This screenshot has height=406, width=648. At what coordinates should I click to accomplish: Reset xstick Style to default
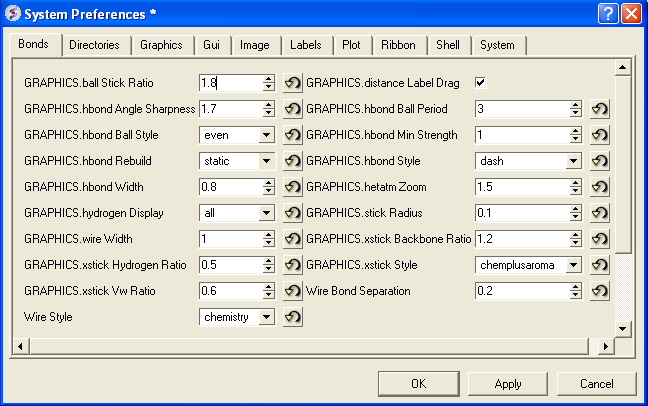pos(600,265)
